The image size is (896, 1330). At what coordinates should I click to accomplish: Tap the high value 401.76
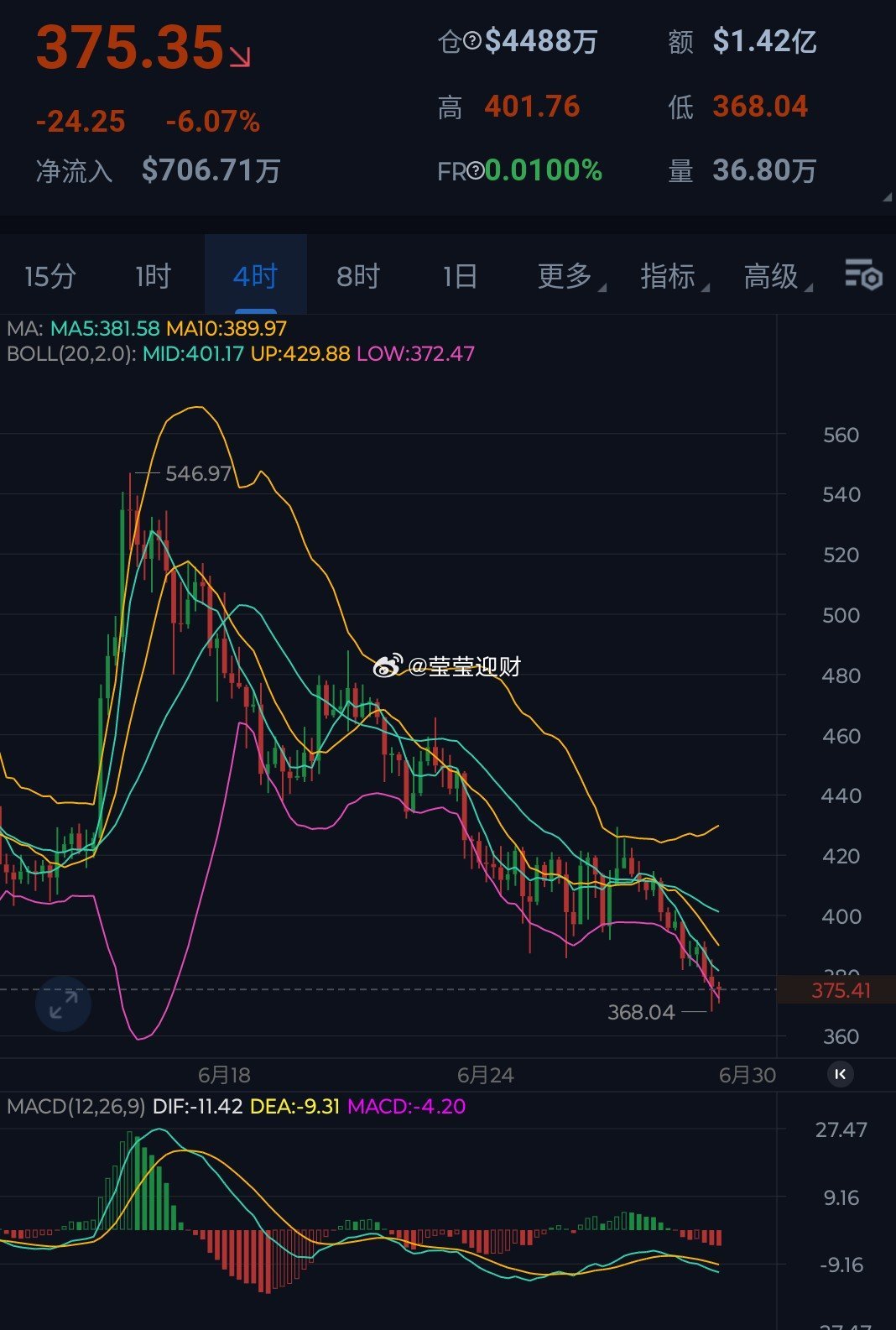(x=532, y=107)
